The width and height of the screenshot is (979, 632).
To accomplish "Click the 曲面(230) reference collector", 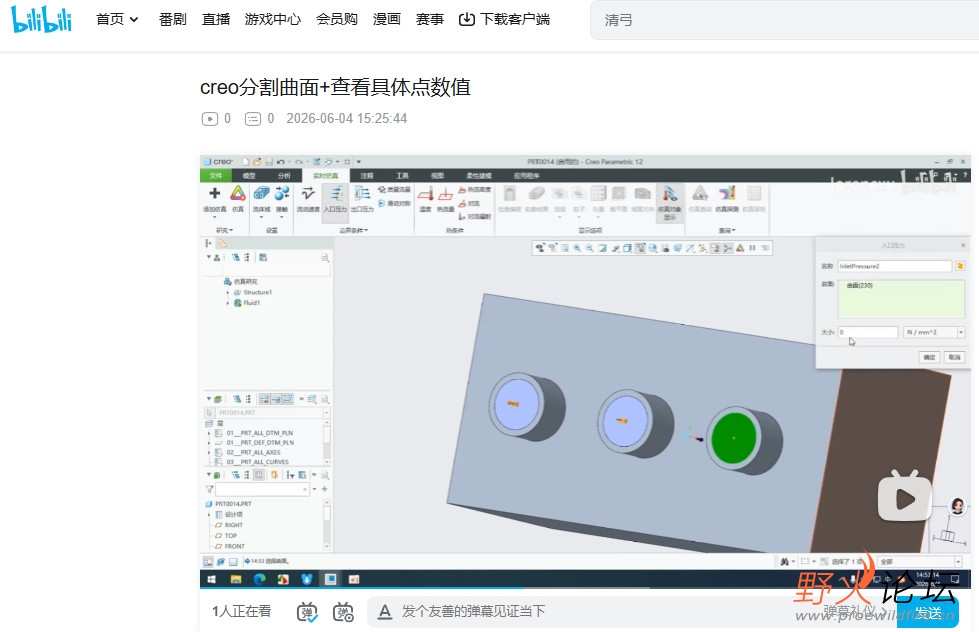I will [901, 299].
